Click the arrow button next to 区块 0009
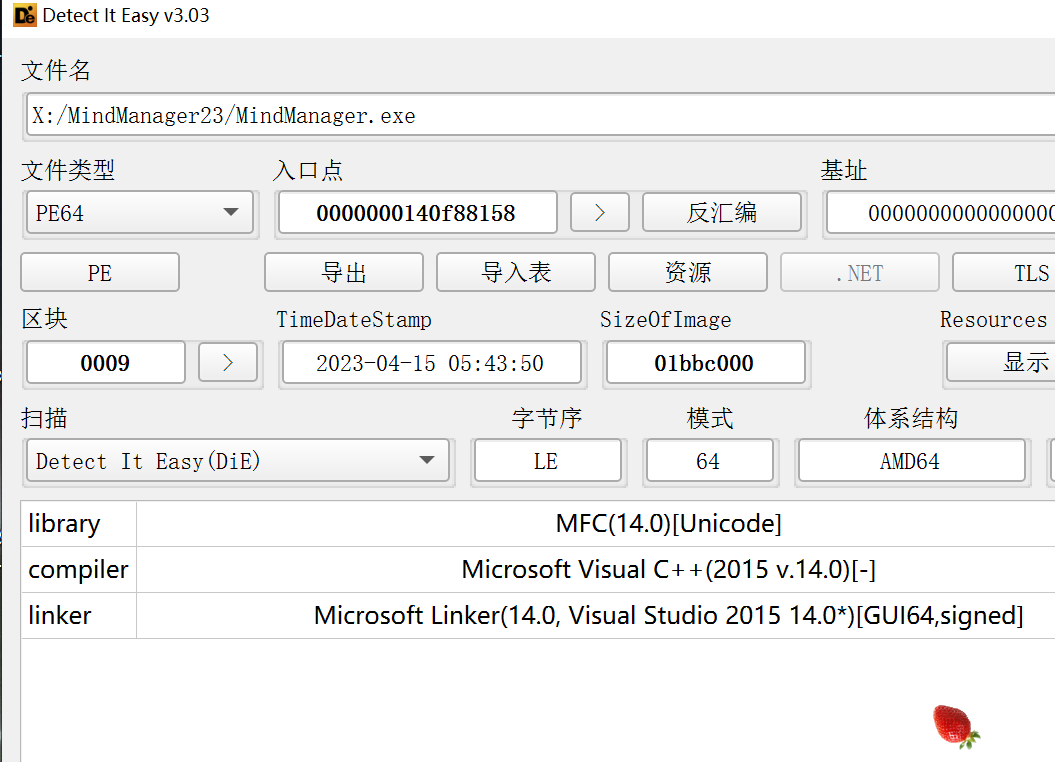 (x=227, y=363)
